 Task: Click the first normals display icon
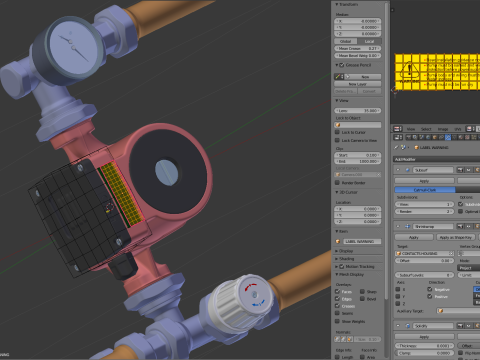[x=337, y=339]
